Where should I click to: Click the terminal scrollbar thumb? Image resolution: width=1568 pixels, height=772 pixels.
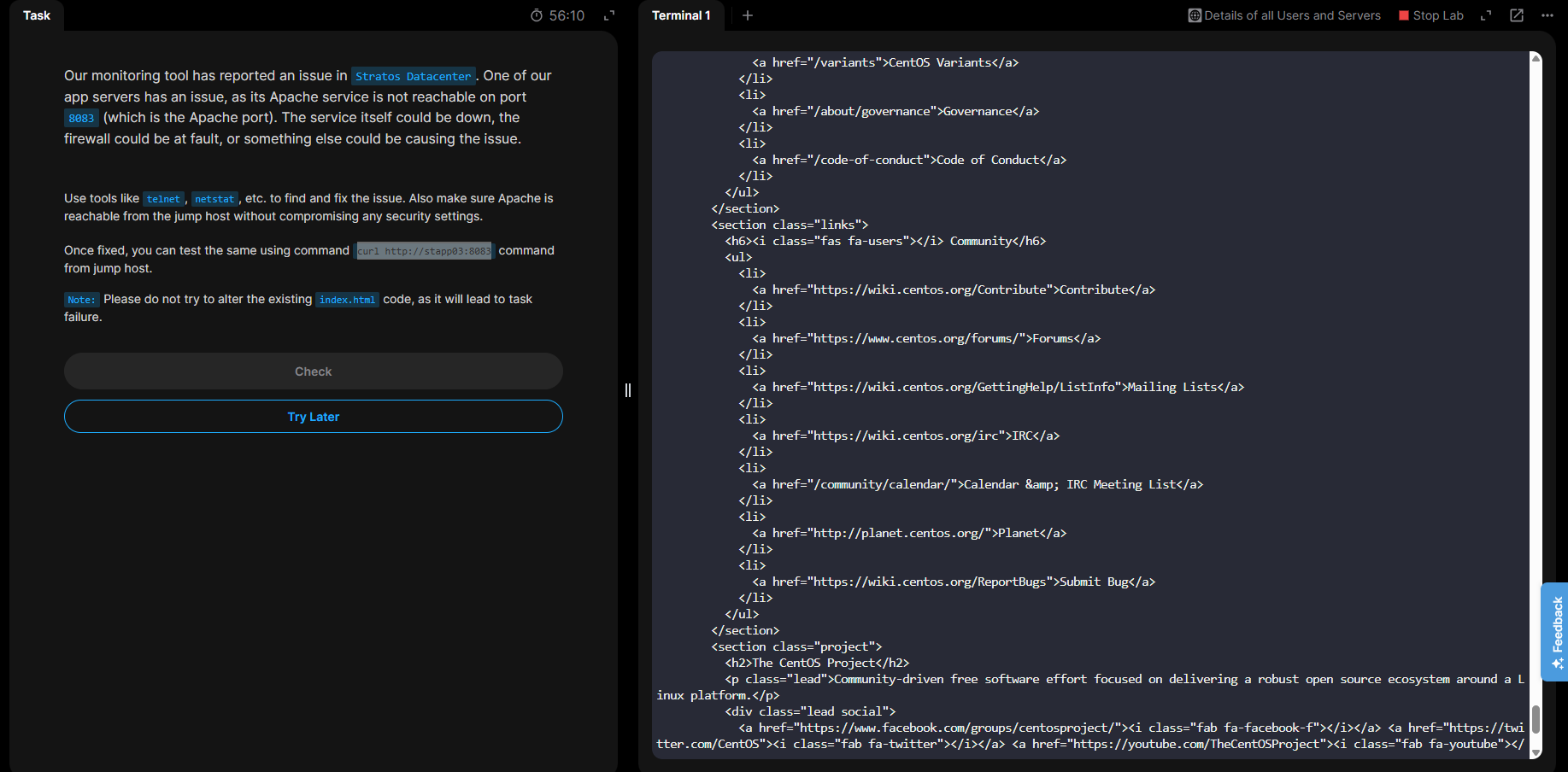coord(1536,719)
